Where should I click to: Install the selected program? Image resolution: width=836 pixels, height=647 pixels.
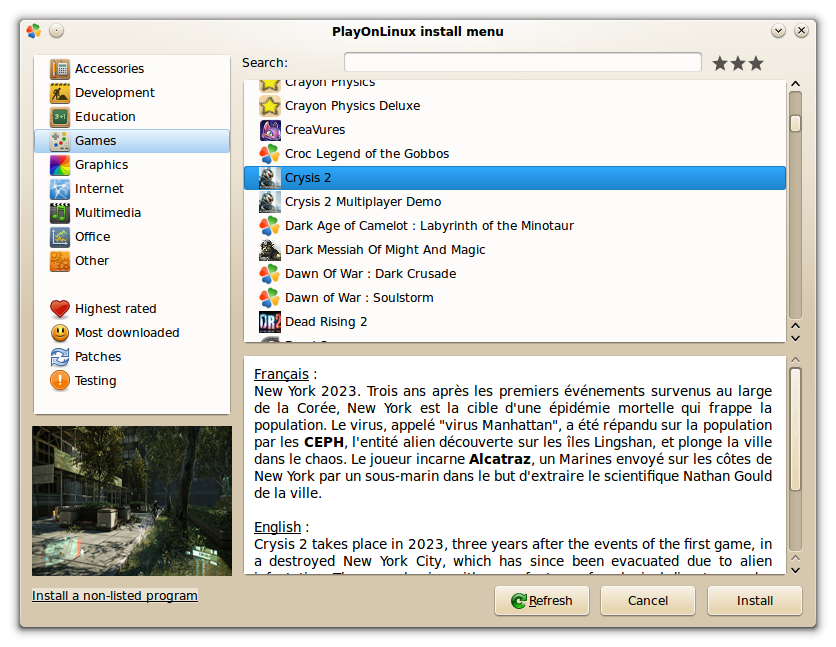click(x=754, y=601)
